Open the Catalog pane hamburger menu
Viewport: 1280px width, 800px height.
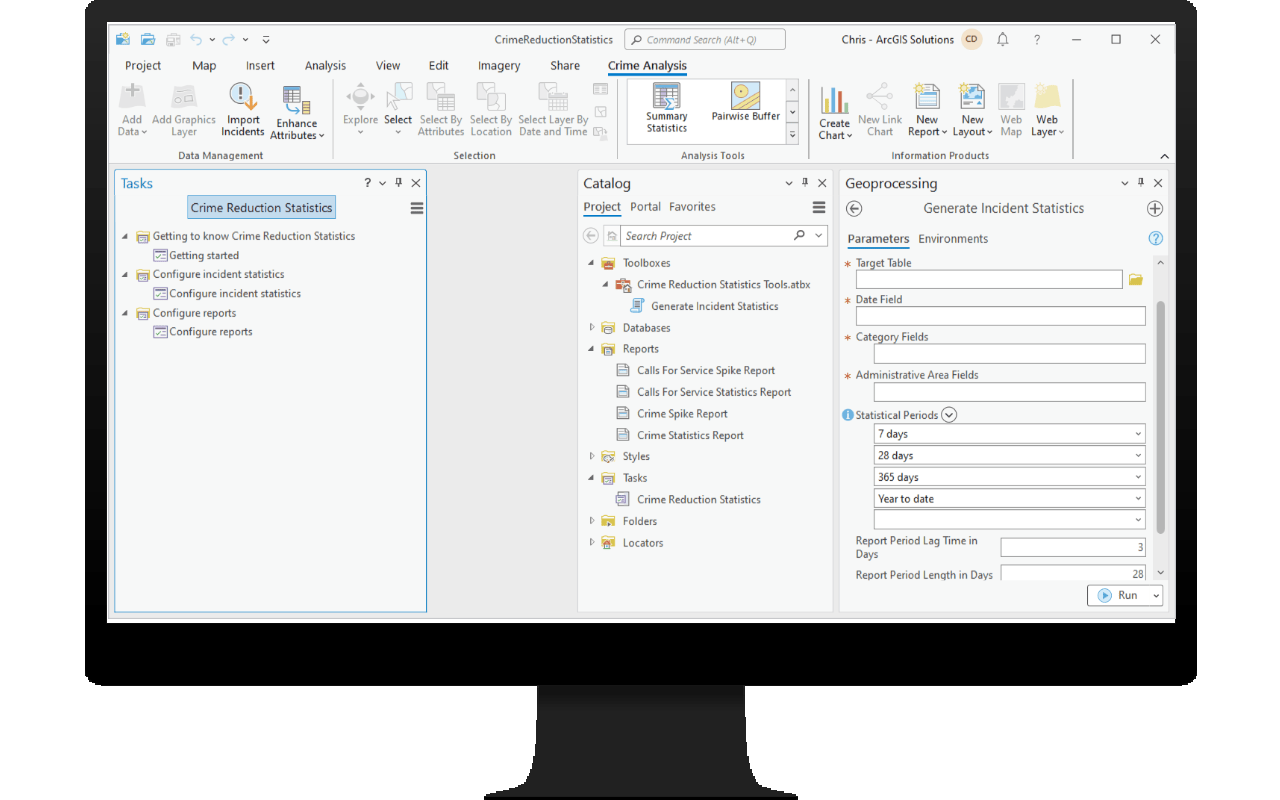[819, 207]
